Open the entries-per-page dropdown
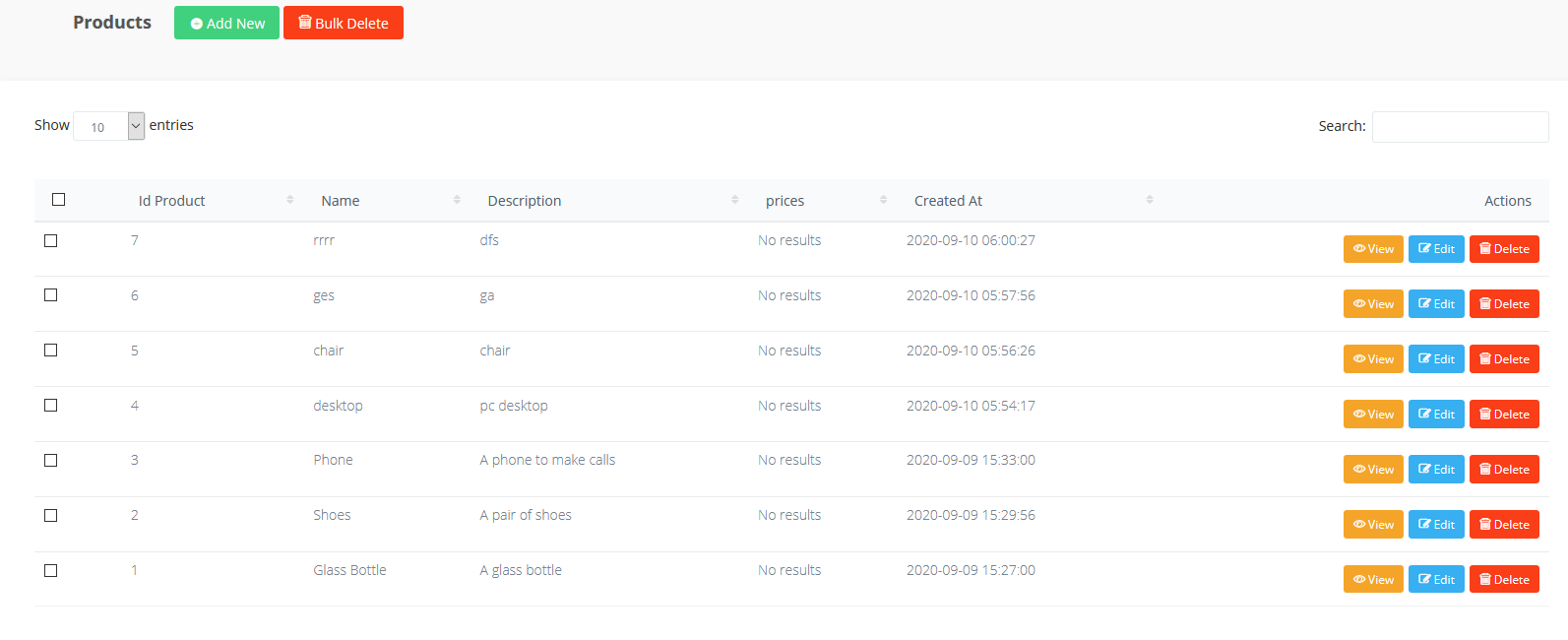This screenshot has height=640, width=1568. [109, 126]
